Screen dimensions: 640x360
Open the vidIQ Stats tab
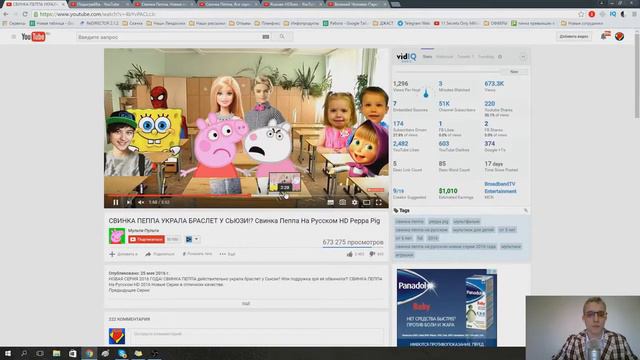tap(427, 57)
